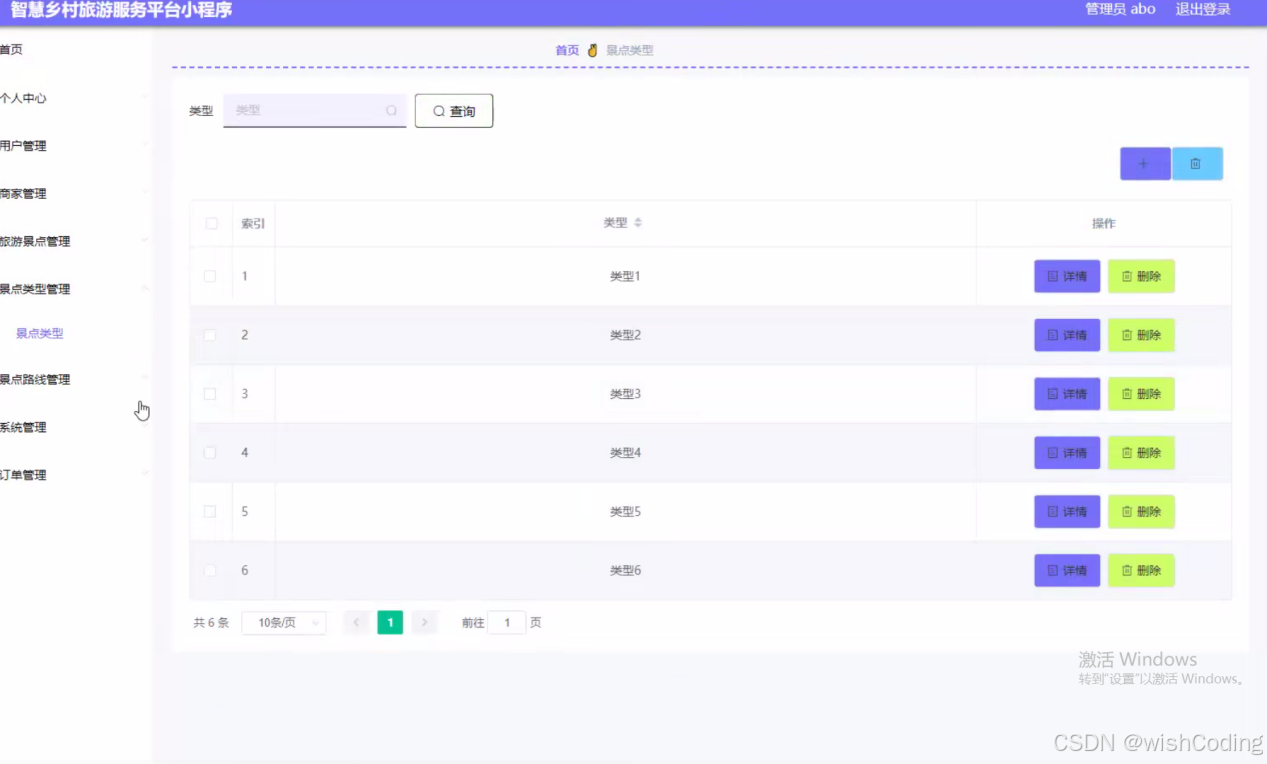
Task: Click 操作 column header
Action: [x=1104, y=223]
